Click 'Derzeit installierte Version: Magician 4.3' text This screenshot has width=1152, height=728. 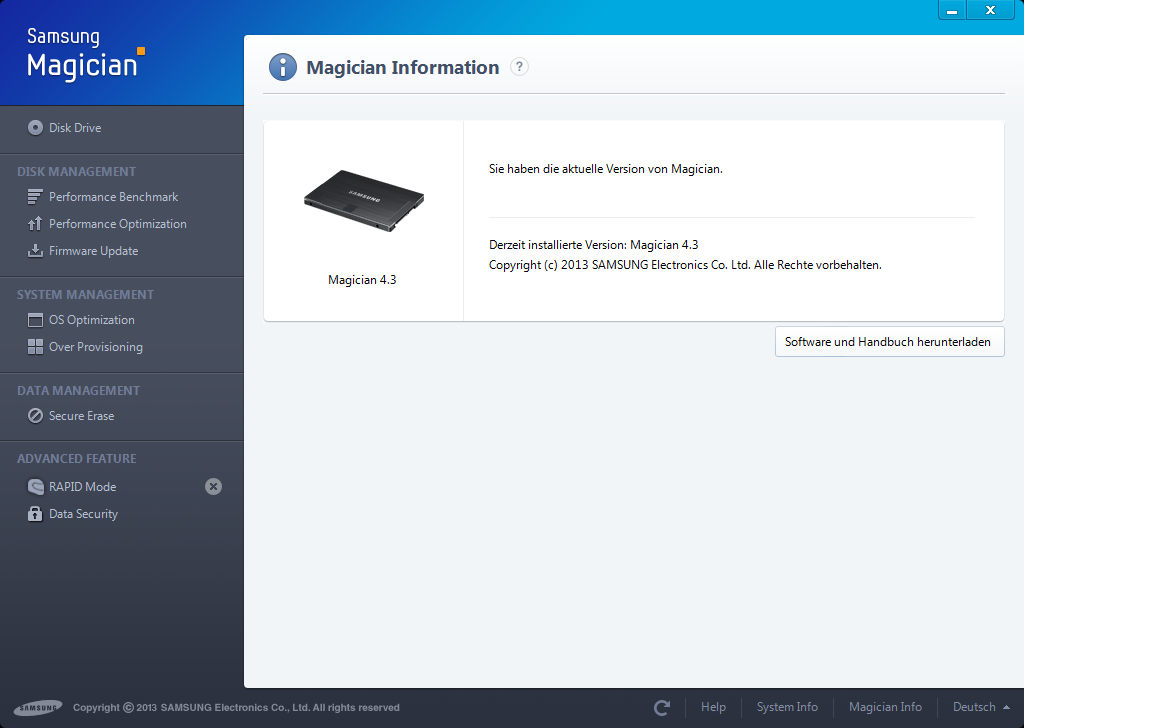pyautogui.click(x=594, y=245)
